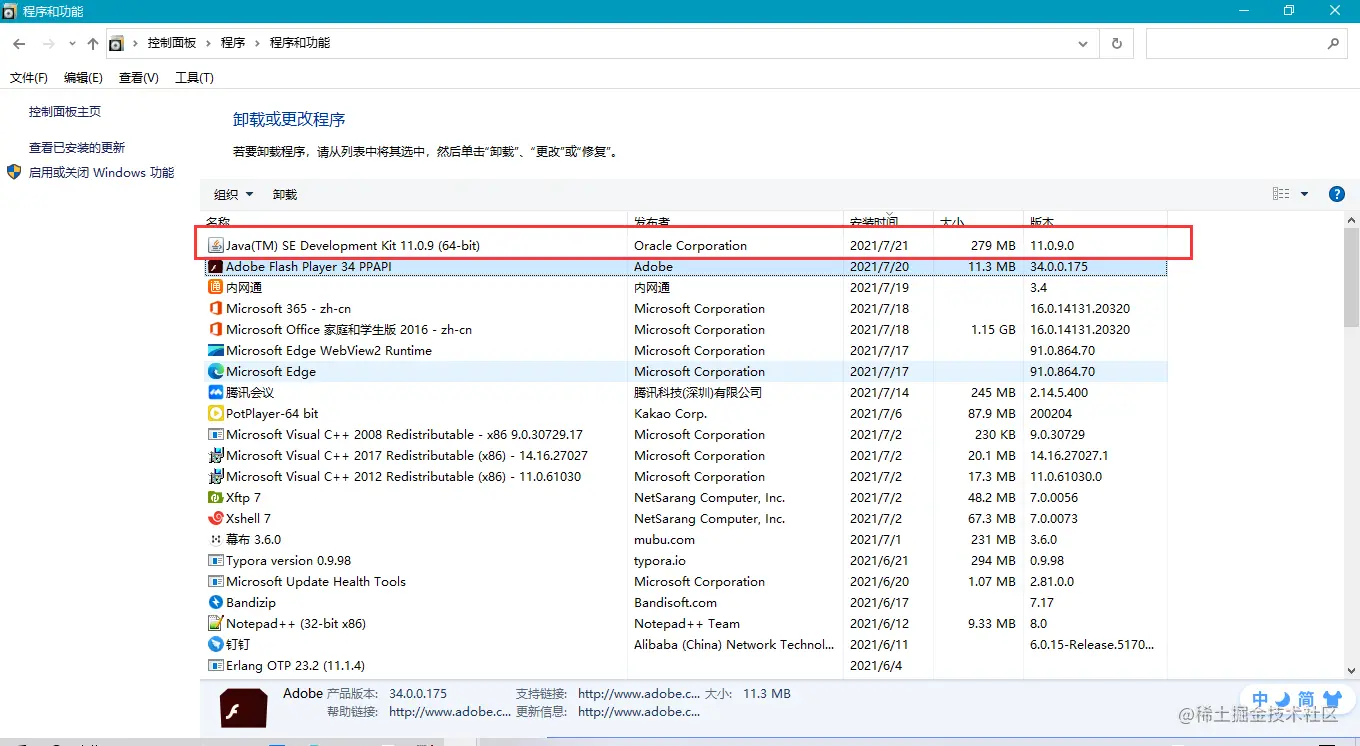
Task: Click the Microsoft Edge browser icon
Action: tap(215, 372)
